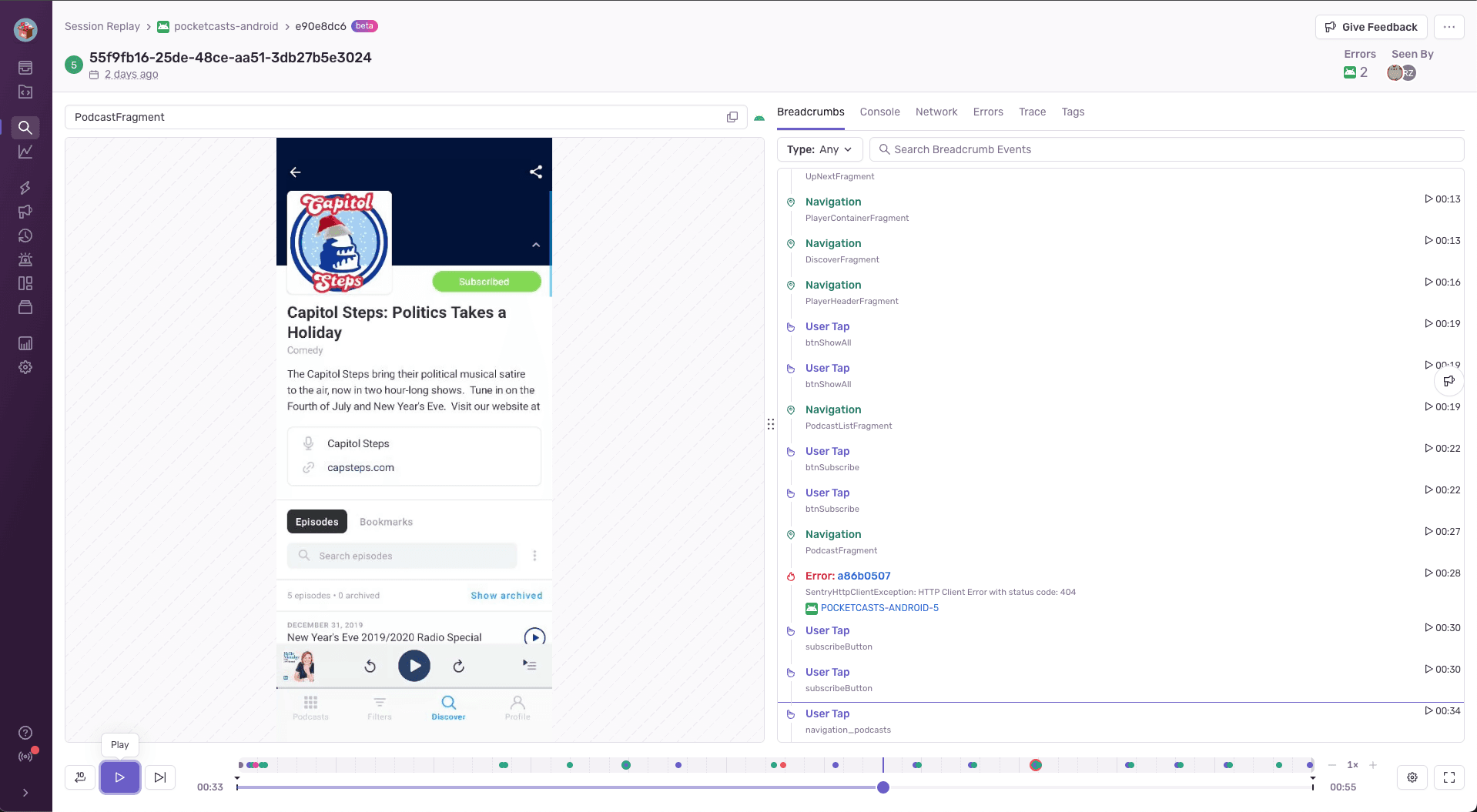Click the User Feedback megaphone icon in sidebar

pos(25,212)
